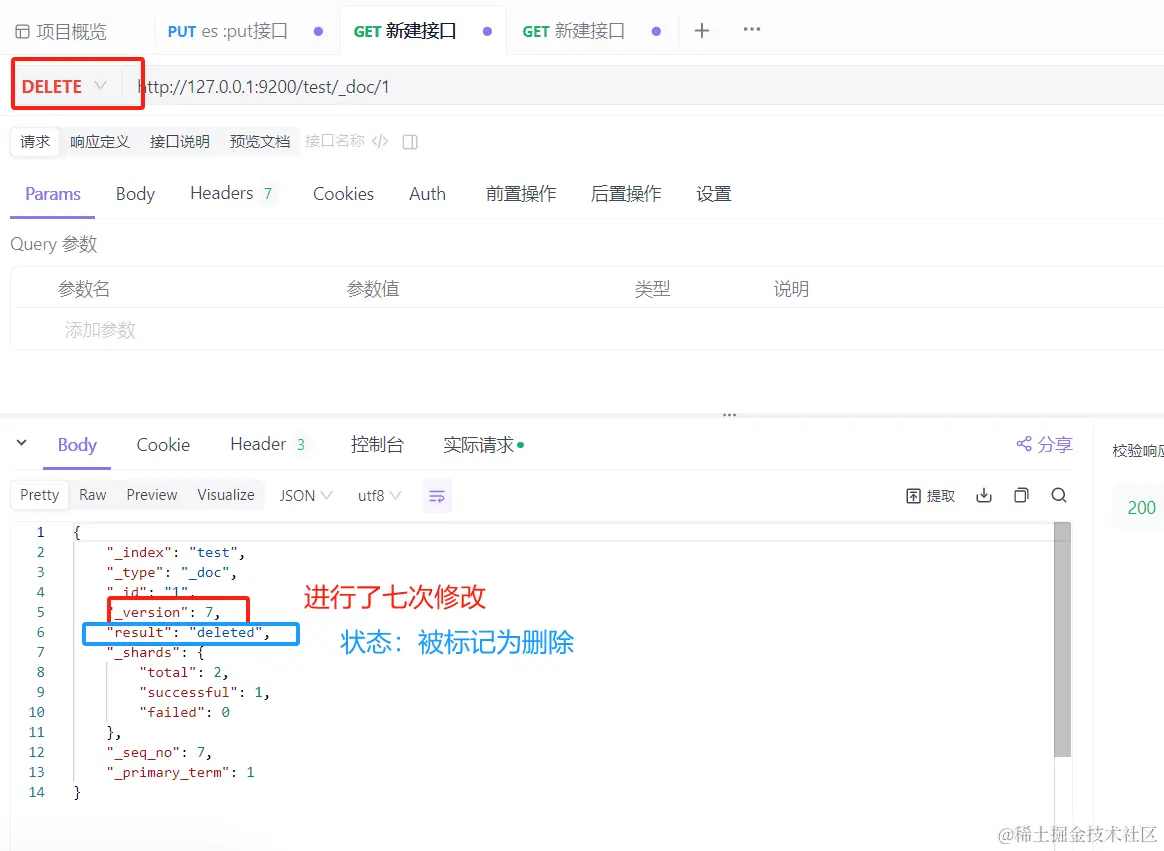Open the 实际请求 actual request tab
The image size is (1164, 851).
click(483, 445)
